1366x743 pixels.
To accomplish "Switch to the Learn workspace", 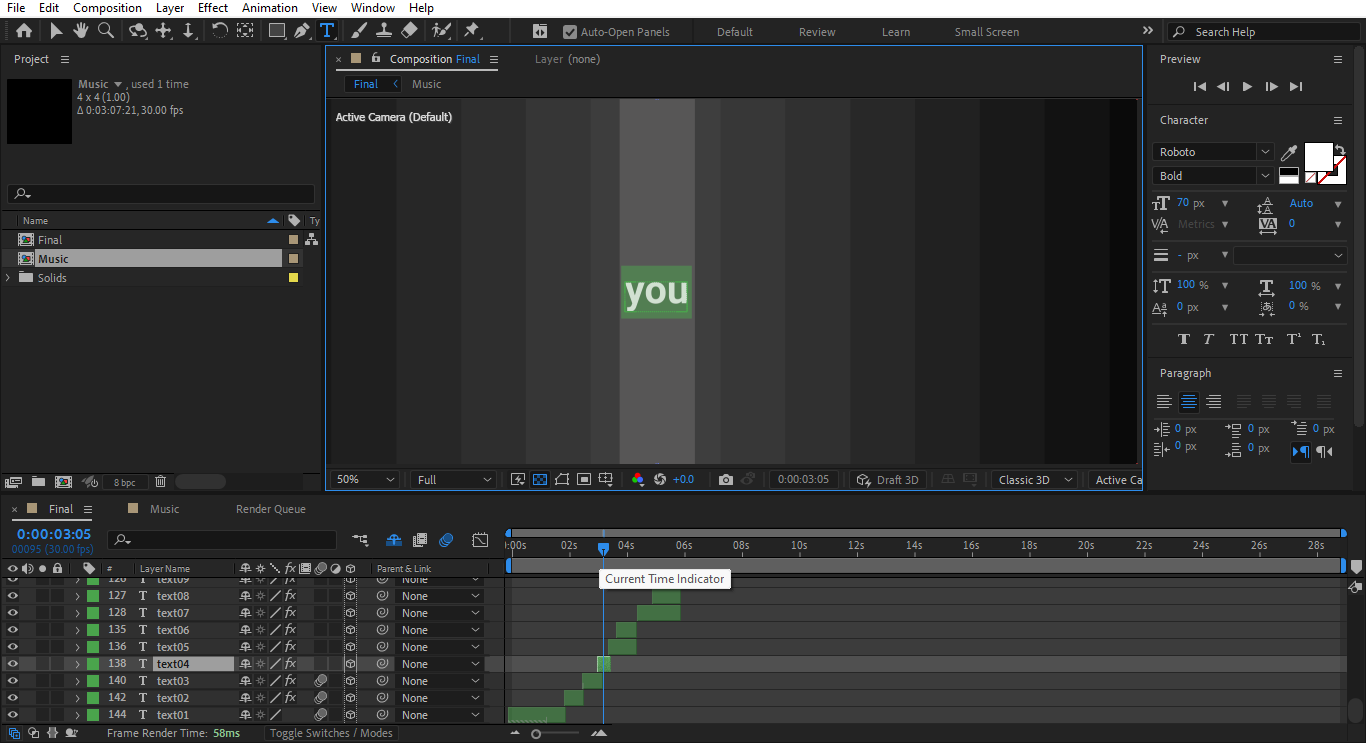I will click(896, 32).
